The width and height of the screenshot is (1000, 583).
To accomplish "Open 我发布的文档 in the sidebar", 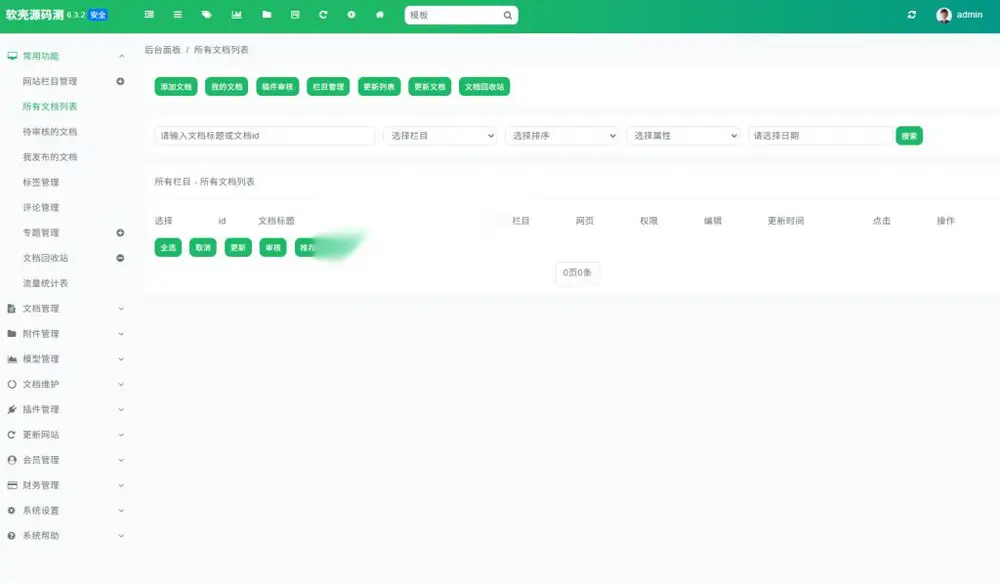I will pyautogui.click(x=50, y=157).
